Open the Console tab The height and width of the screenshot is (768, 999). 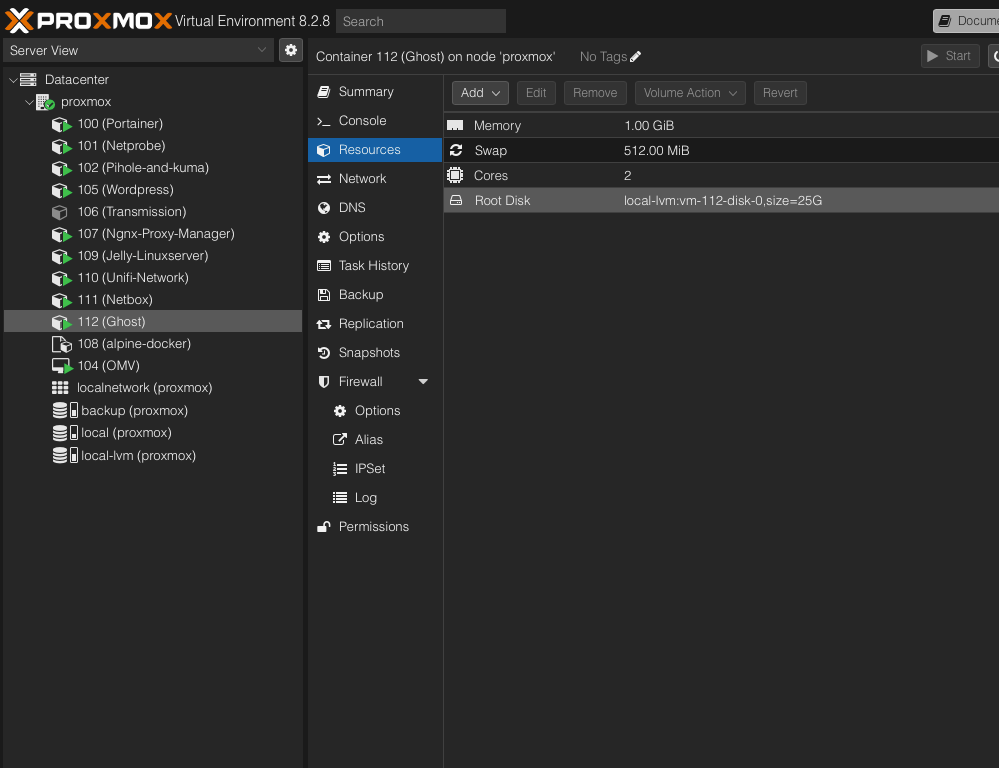click(x=362, y=121)
